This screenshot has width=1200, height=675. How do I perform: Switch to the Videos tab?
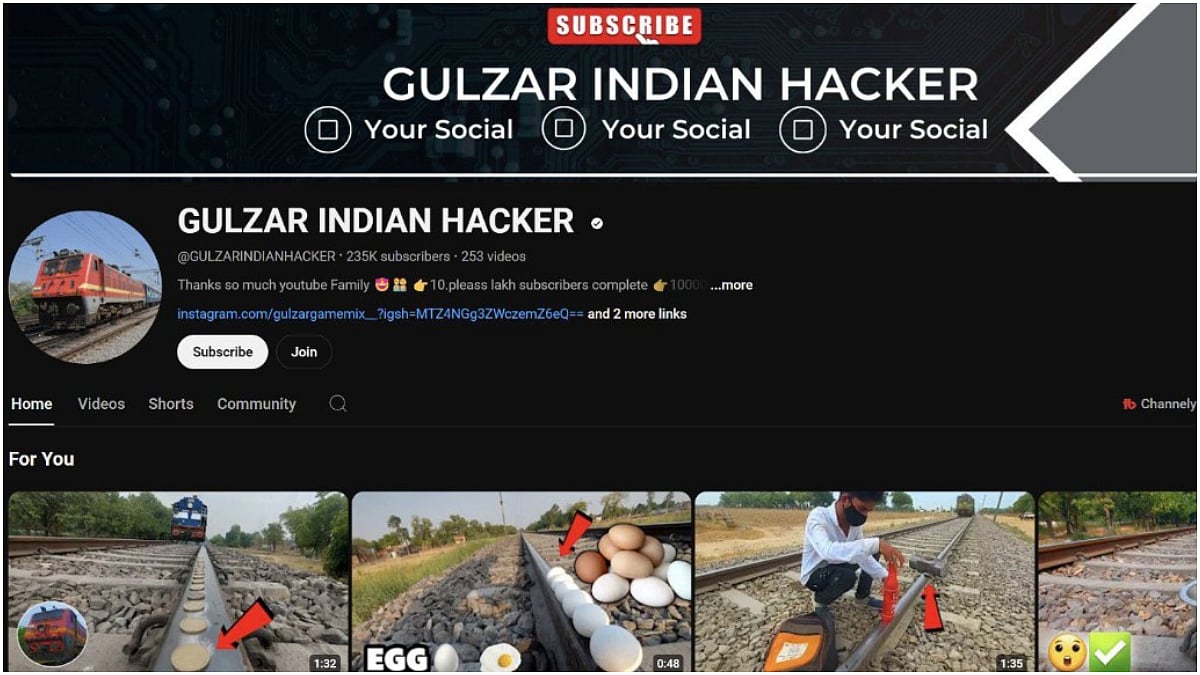pyautogui.click(x=101, y=404)
